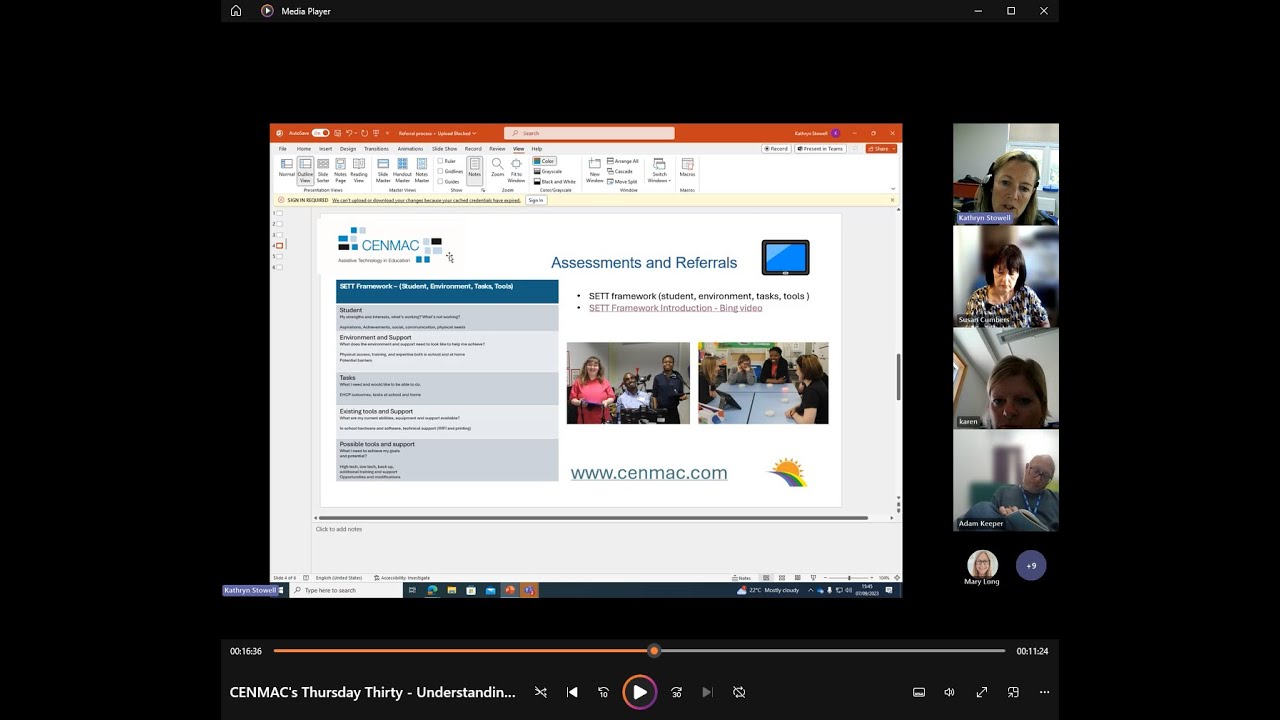Click the Media Player home icon
The image size is (1280, 720).
tap(236, 11)
